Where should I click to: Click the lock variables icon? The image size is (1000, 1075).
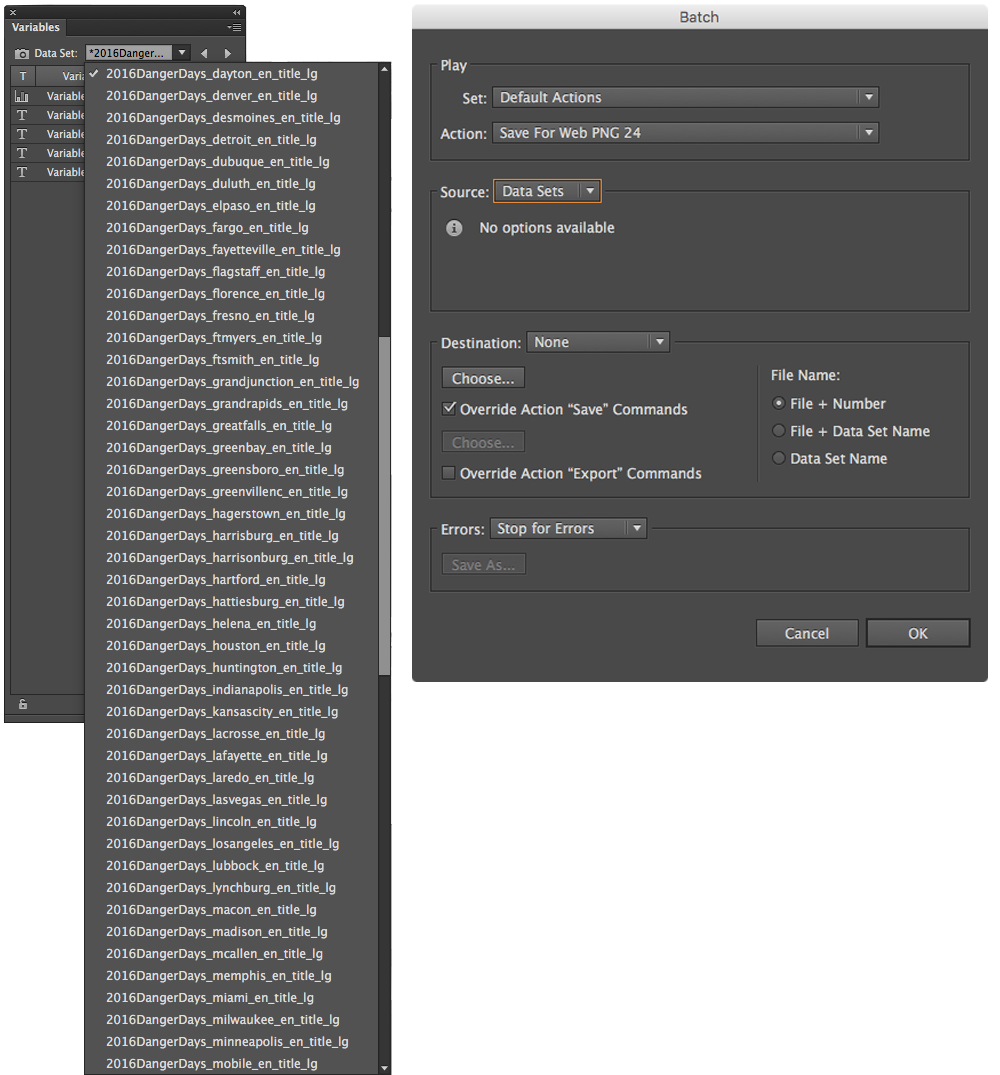(23, 704)
